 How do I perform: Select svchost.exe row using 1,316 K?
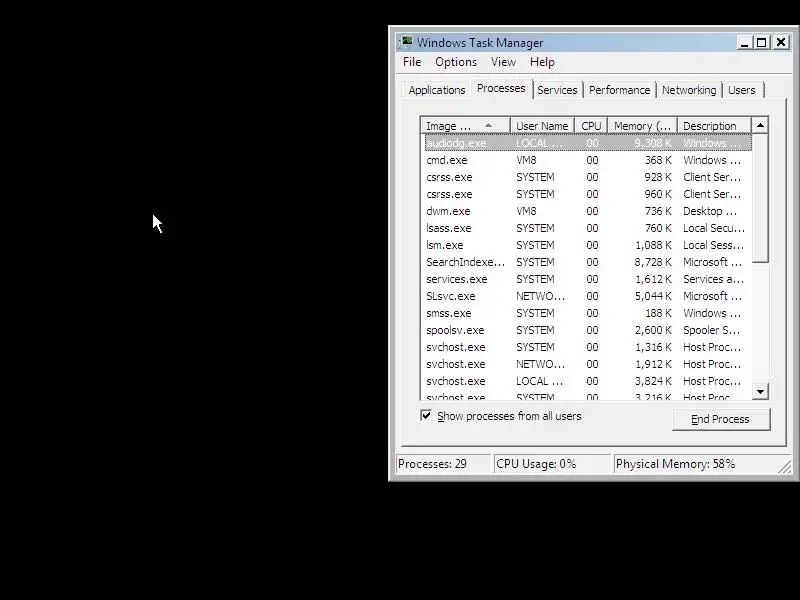[x=588, y=347]
